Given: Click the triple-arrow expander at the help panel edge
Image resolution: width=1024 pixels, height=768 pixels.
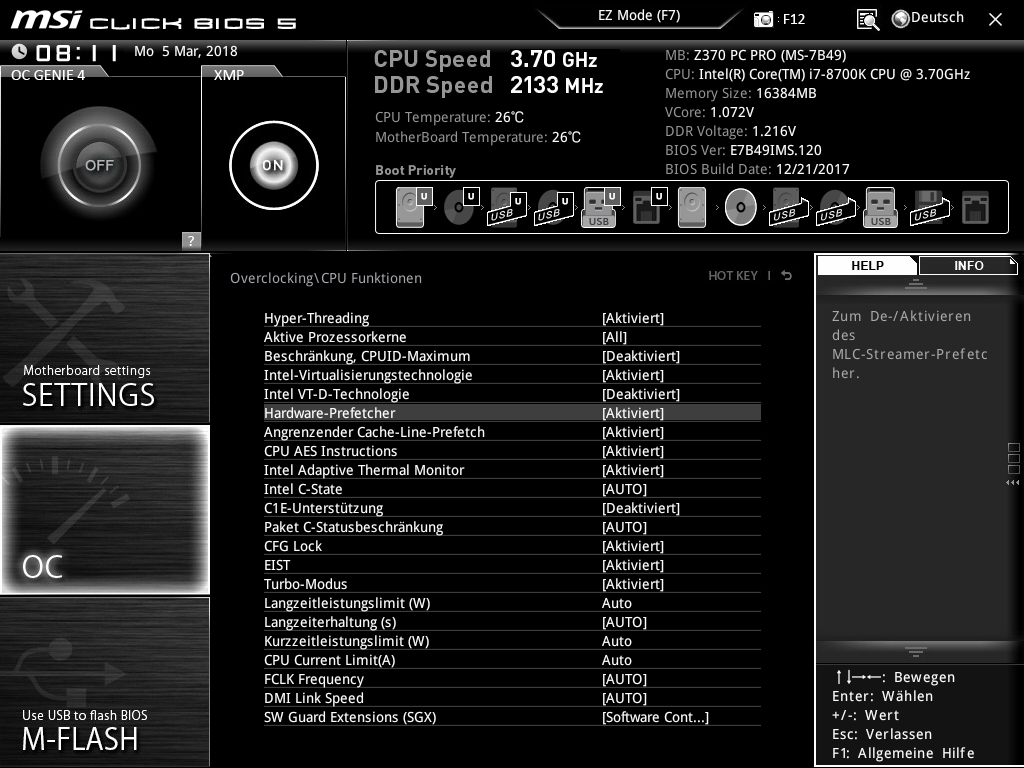Looking at the screenshot, I should [1012, 483].
